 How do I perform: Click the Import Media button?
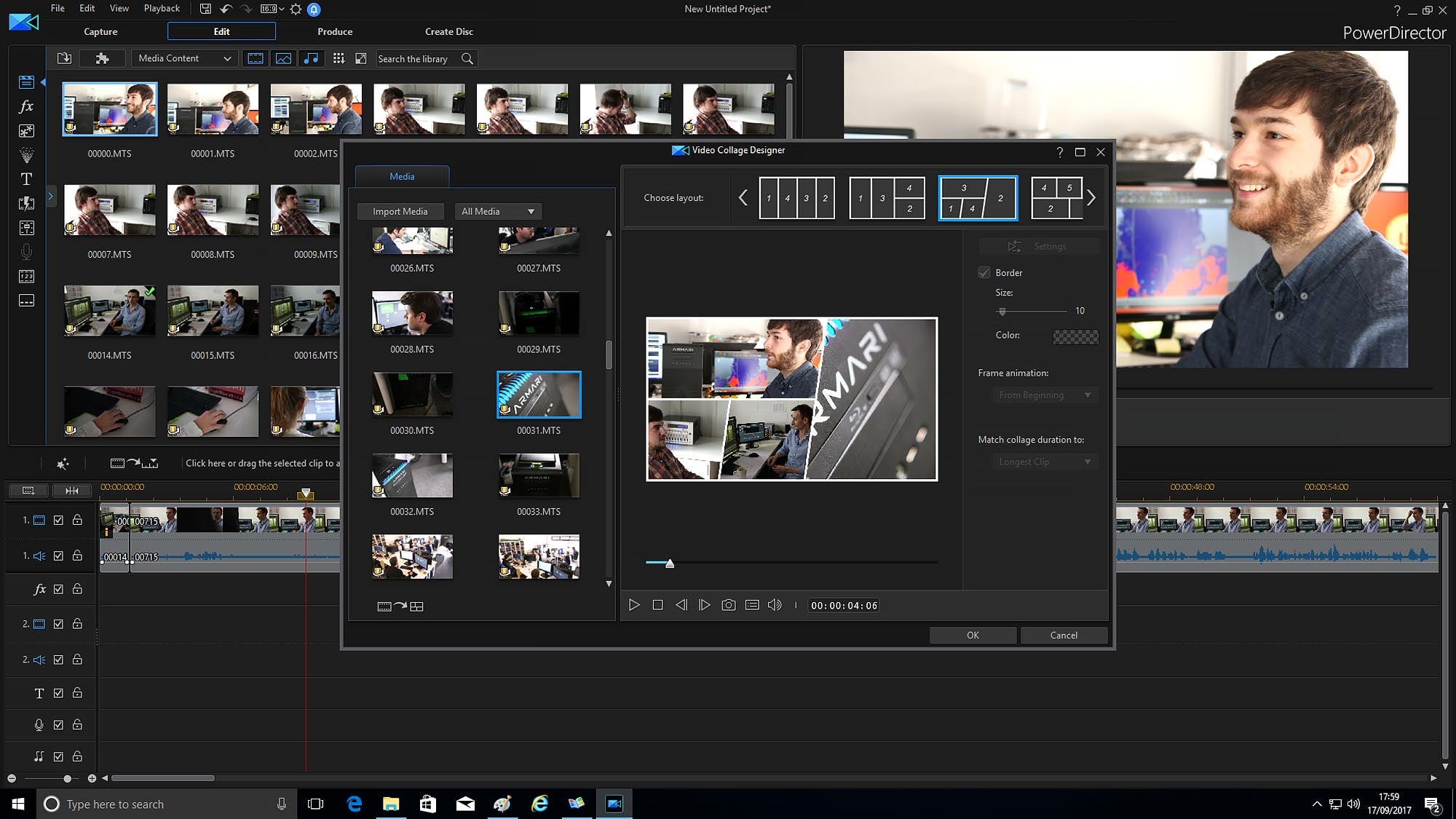(x=400, y=211)
